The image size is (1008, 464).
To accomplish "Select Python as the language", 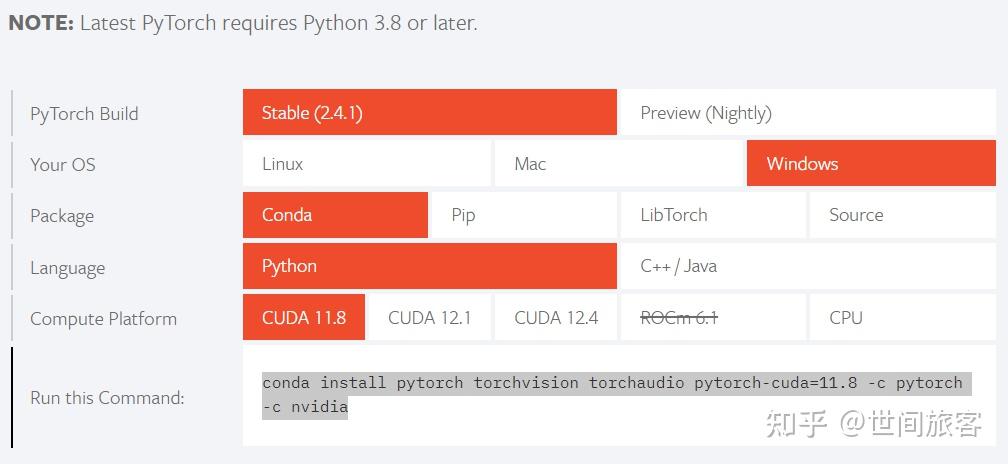I will pos(429,266).
